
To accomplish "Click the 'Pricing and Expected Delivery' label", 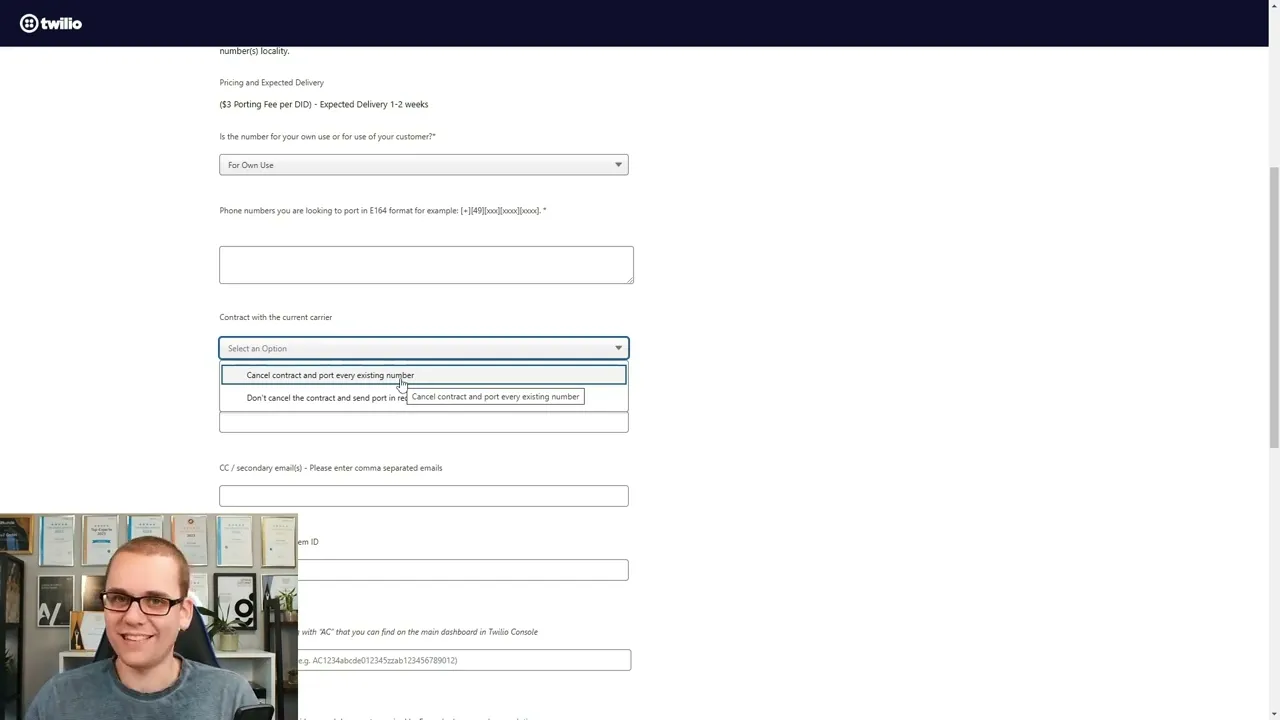I will (x=272, y=82).
